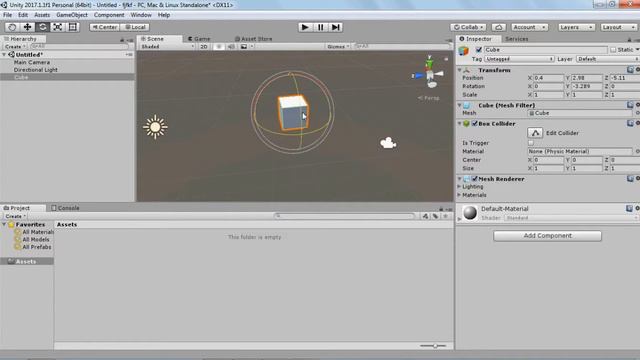The width and height of the screenshot is (640, 360).
Task: Open the Shaded draw mode dropdown
Action: (167, 47)
